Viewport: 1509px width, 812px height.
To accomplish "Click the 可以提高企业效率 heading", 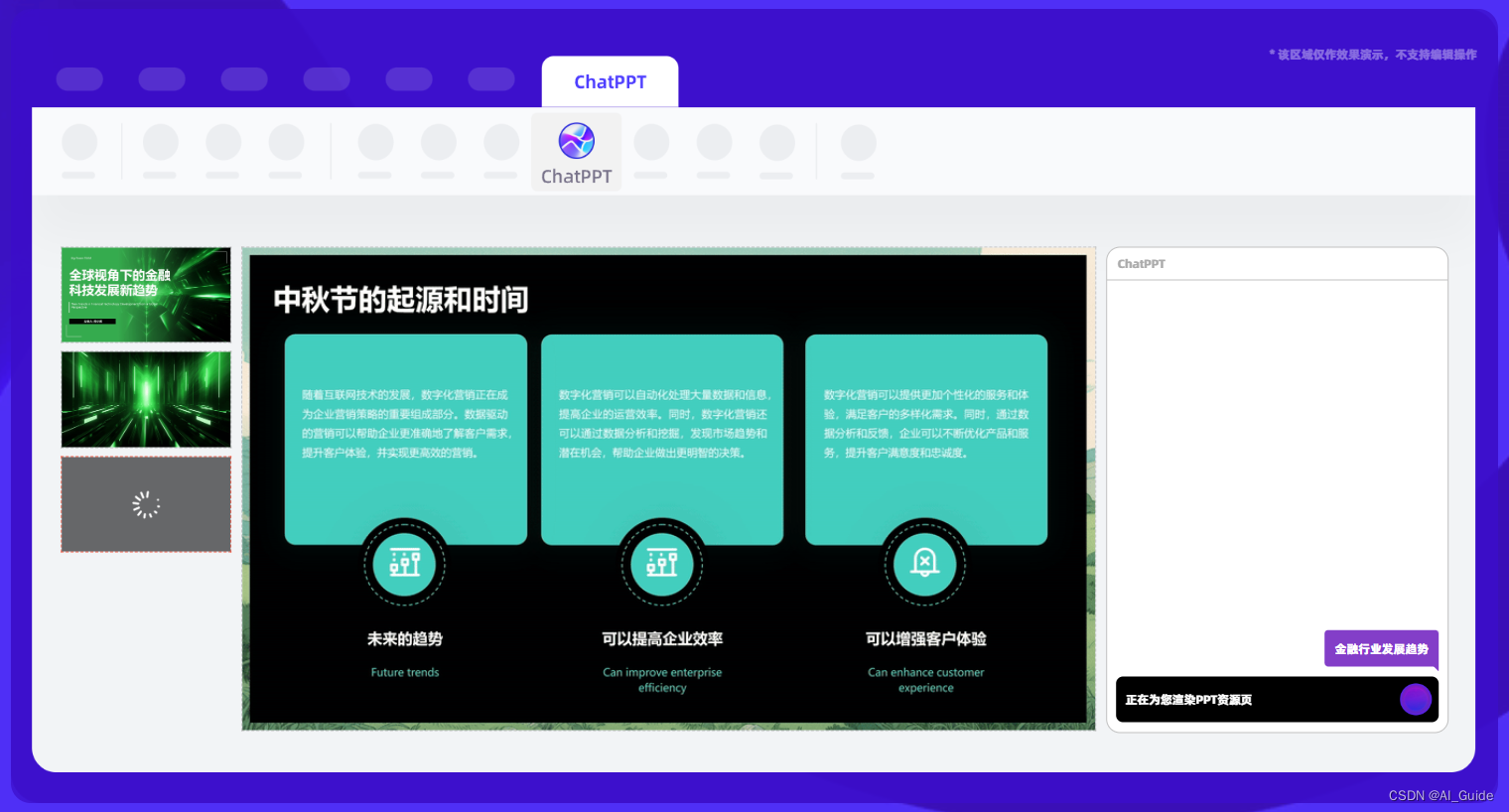I will (x=662, y=638).
